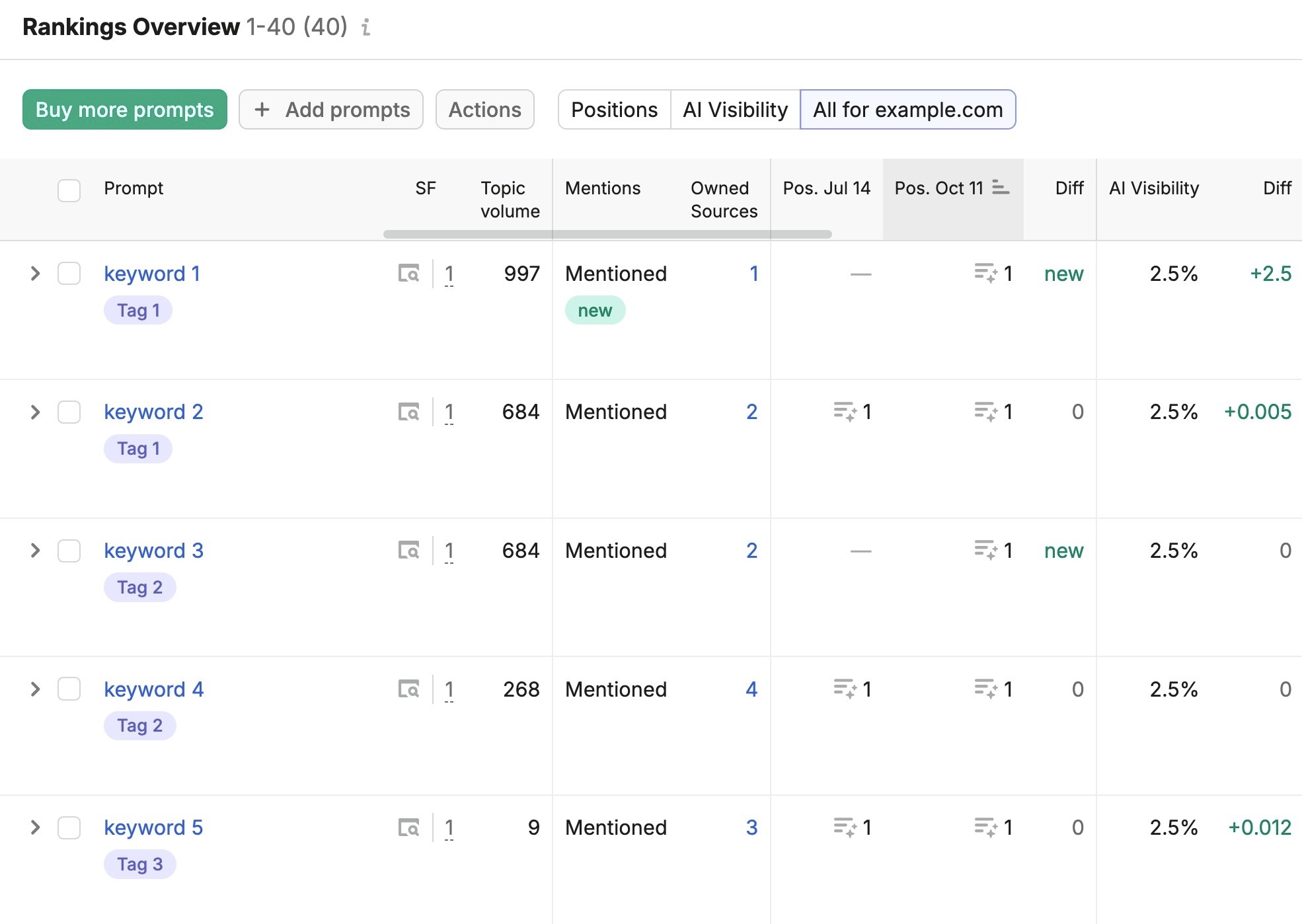Expand the keyword 1 row
Screen dimensions: 1302x924
[36, 273]
